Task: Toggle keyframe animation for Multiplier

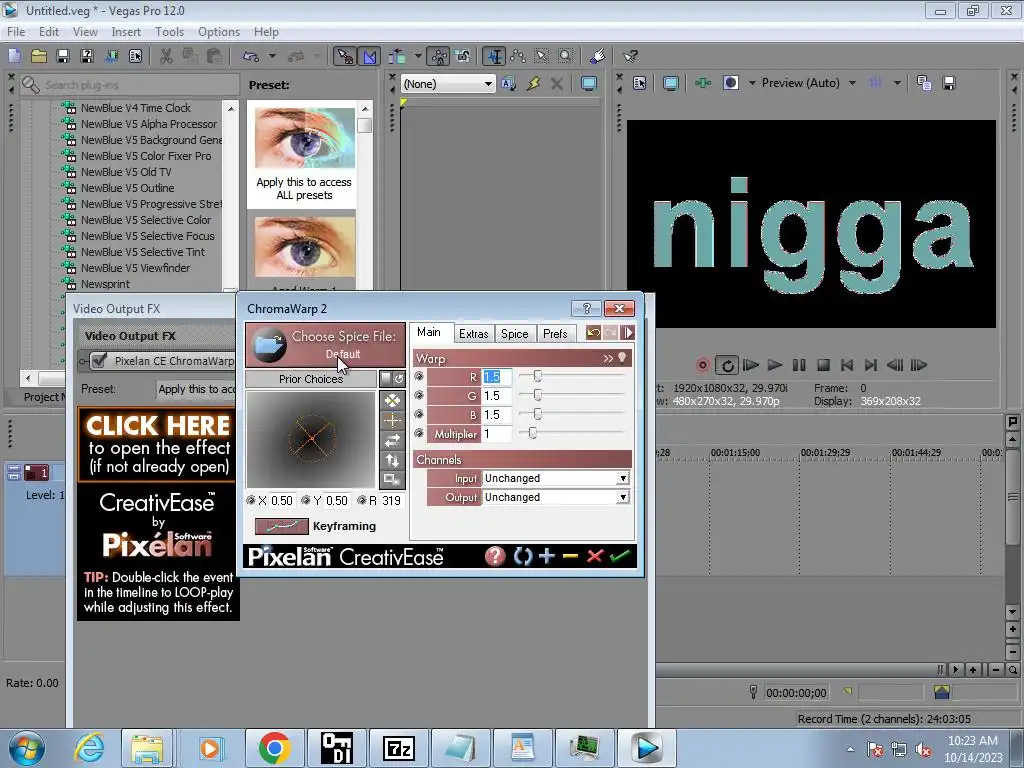Action: pyautogui.click(x=419, y=433)
